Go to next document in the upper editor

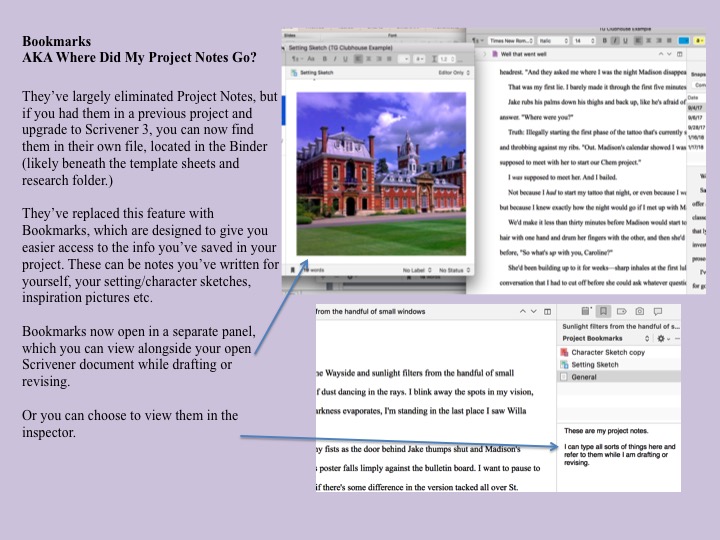point(669,54)
